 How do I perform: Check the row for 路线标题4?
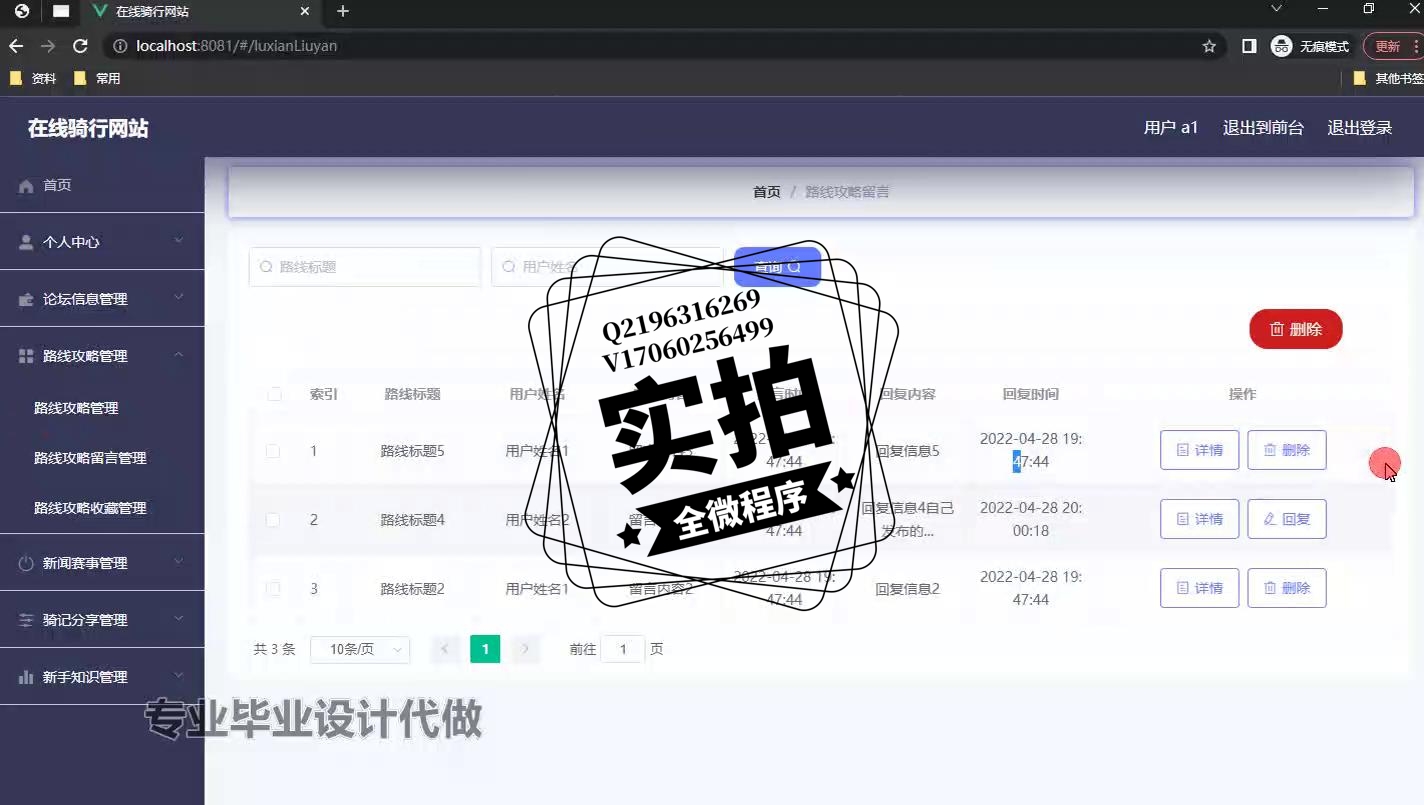[x=273, y=520]
